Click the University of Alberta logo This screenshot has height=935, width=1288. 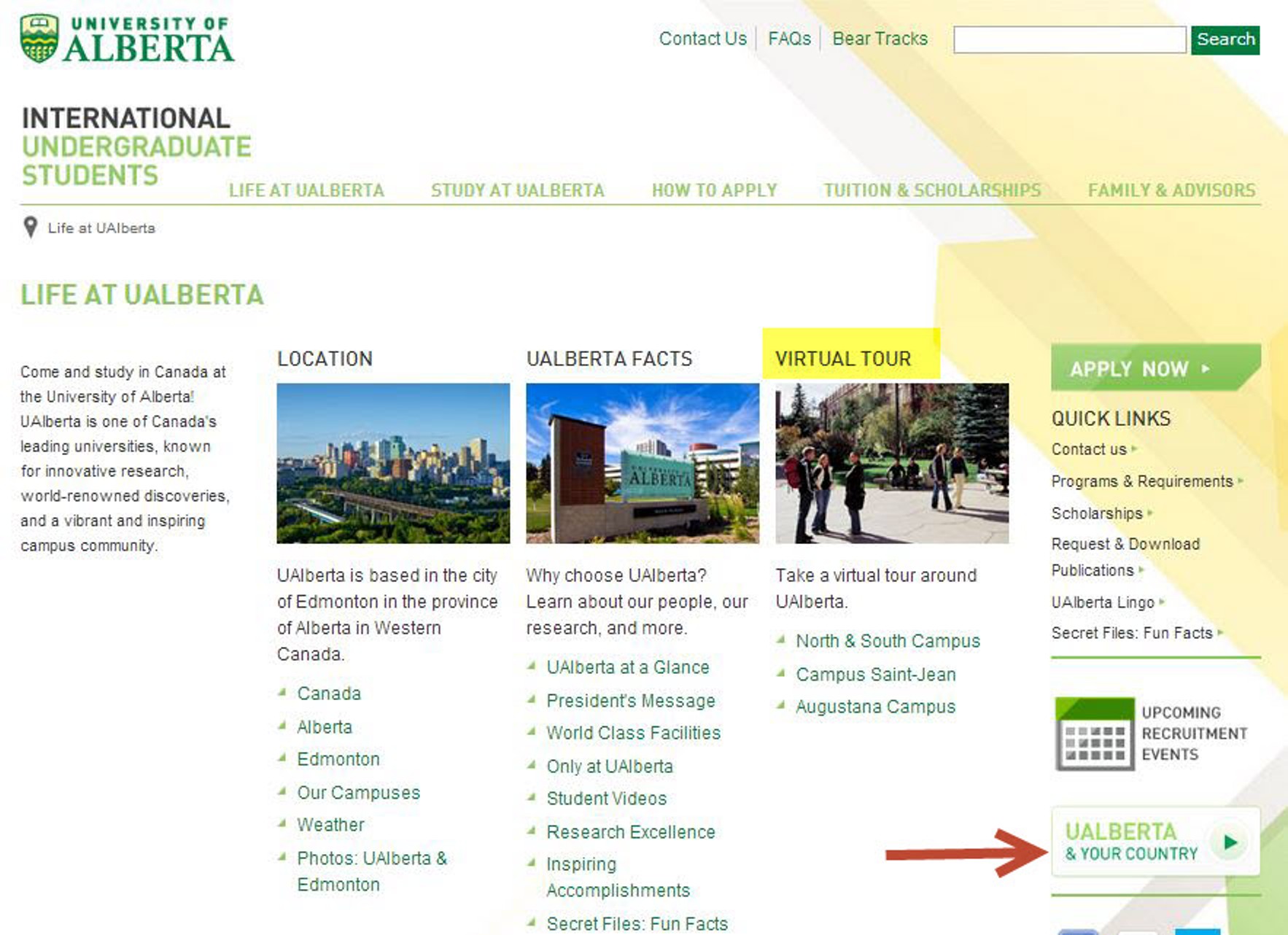coord(127,39)
